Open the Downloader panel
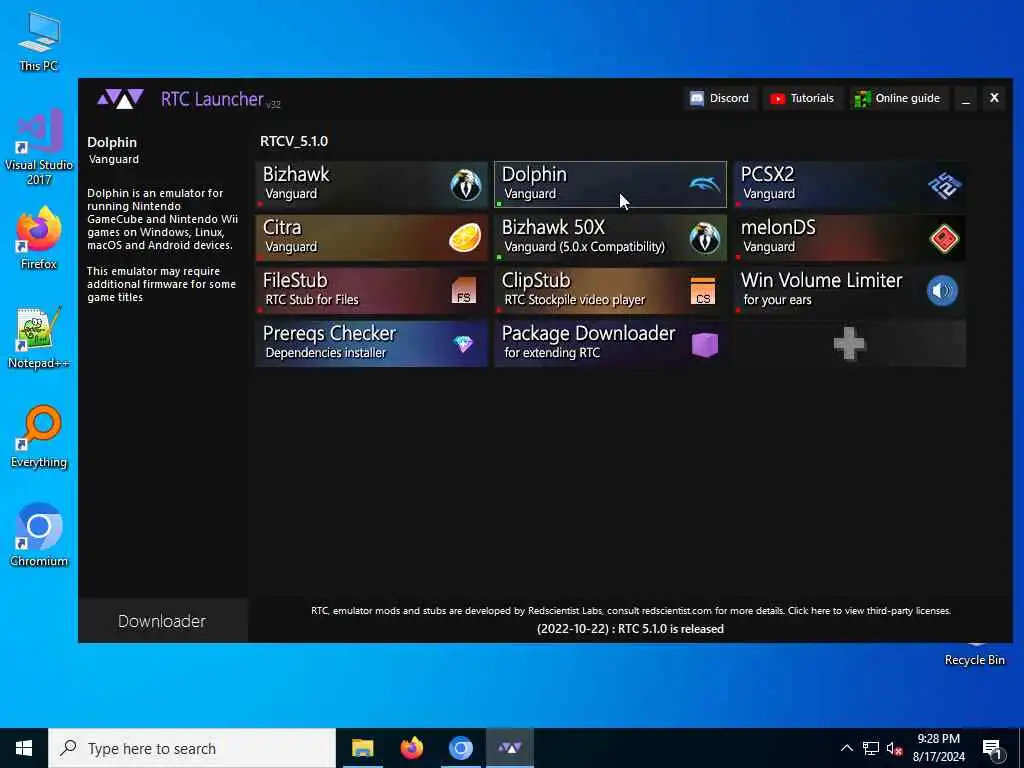This screenshot has width=1024, height=768. point(163,621)
